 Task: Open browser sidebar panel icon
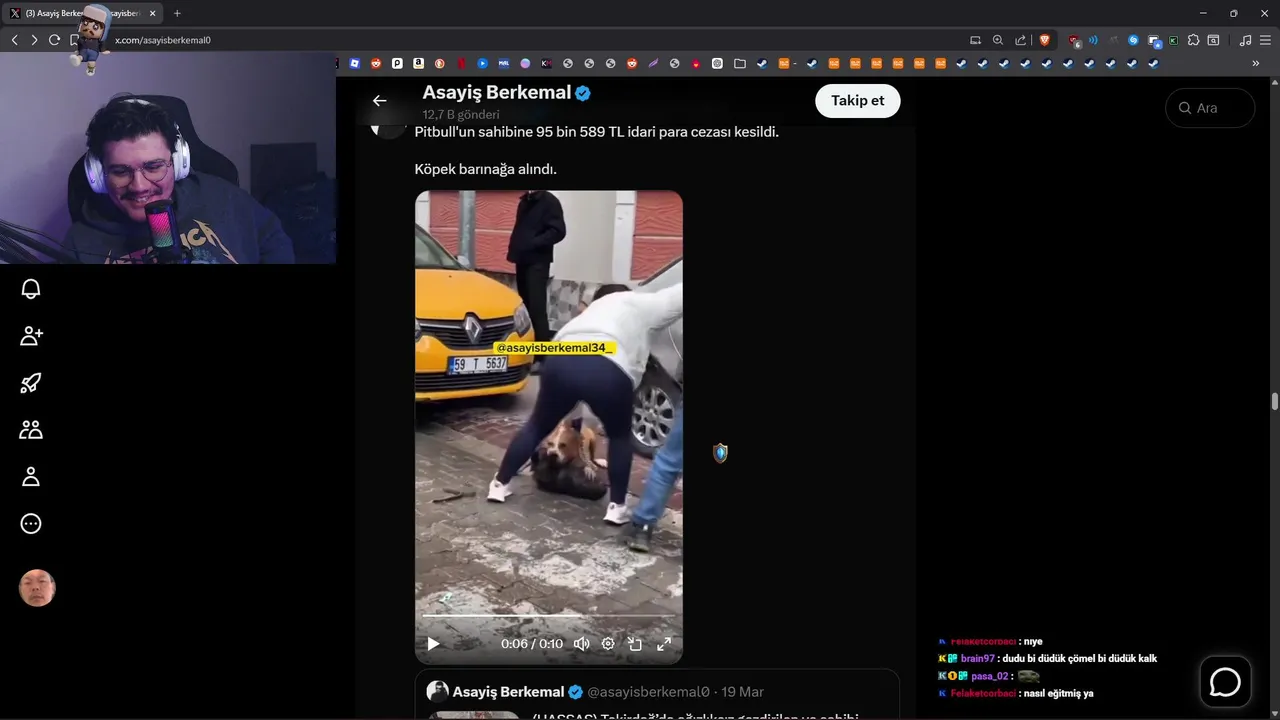1213,40
